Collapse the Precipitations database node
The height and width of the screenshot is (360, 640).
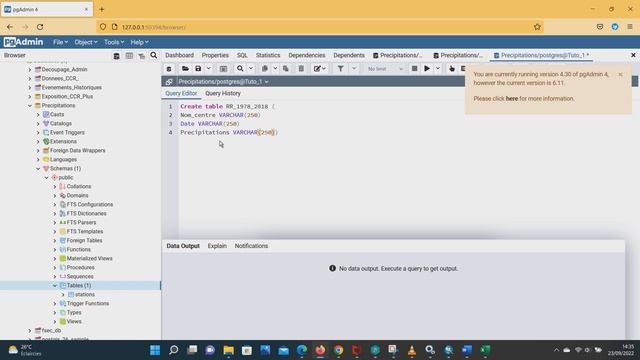click(30, 105)
